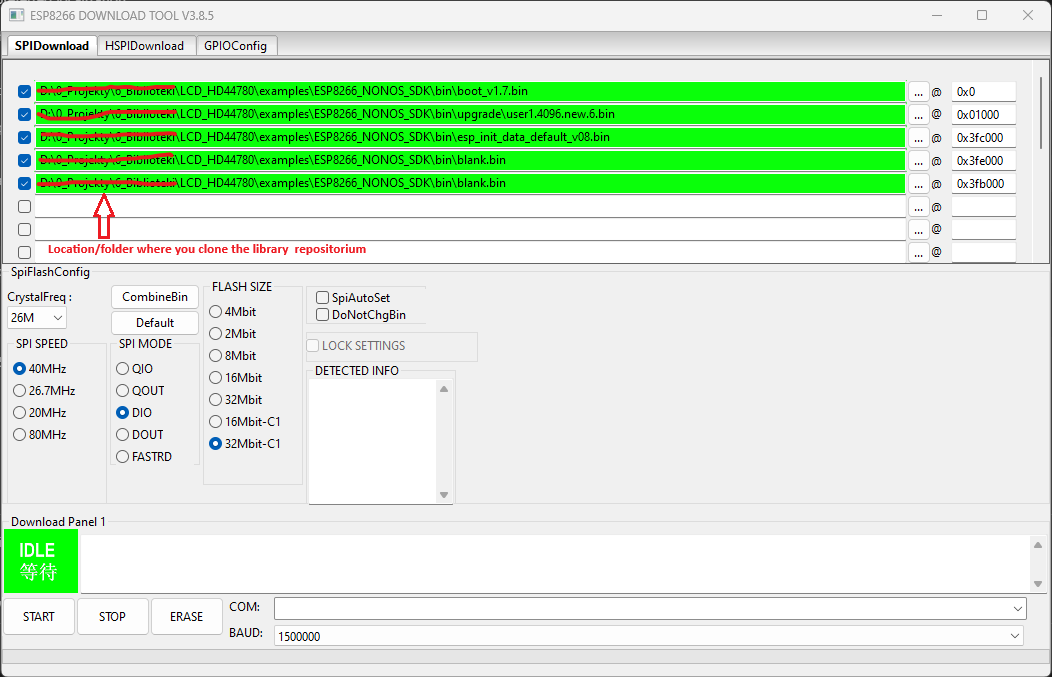Click the 0x3fe000 address field

coord(984,161)
